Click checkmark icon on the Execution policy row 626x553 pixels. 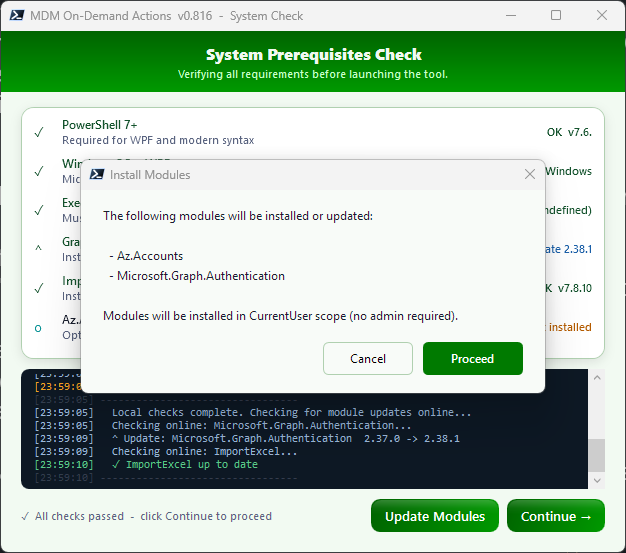pyautogui.click(x=39, y=210)
